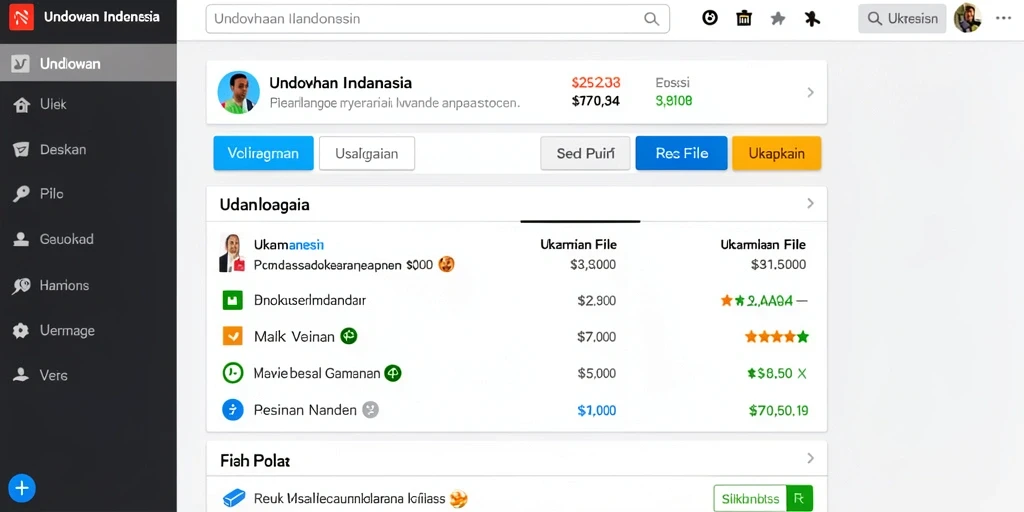Click the Undovhaan search input field
This screenshot has width=1024, height=512.
click(438, 19)
